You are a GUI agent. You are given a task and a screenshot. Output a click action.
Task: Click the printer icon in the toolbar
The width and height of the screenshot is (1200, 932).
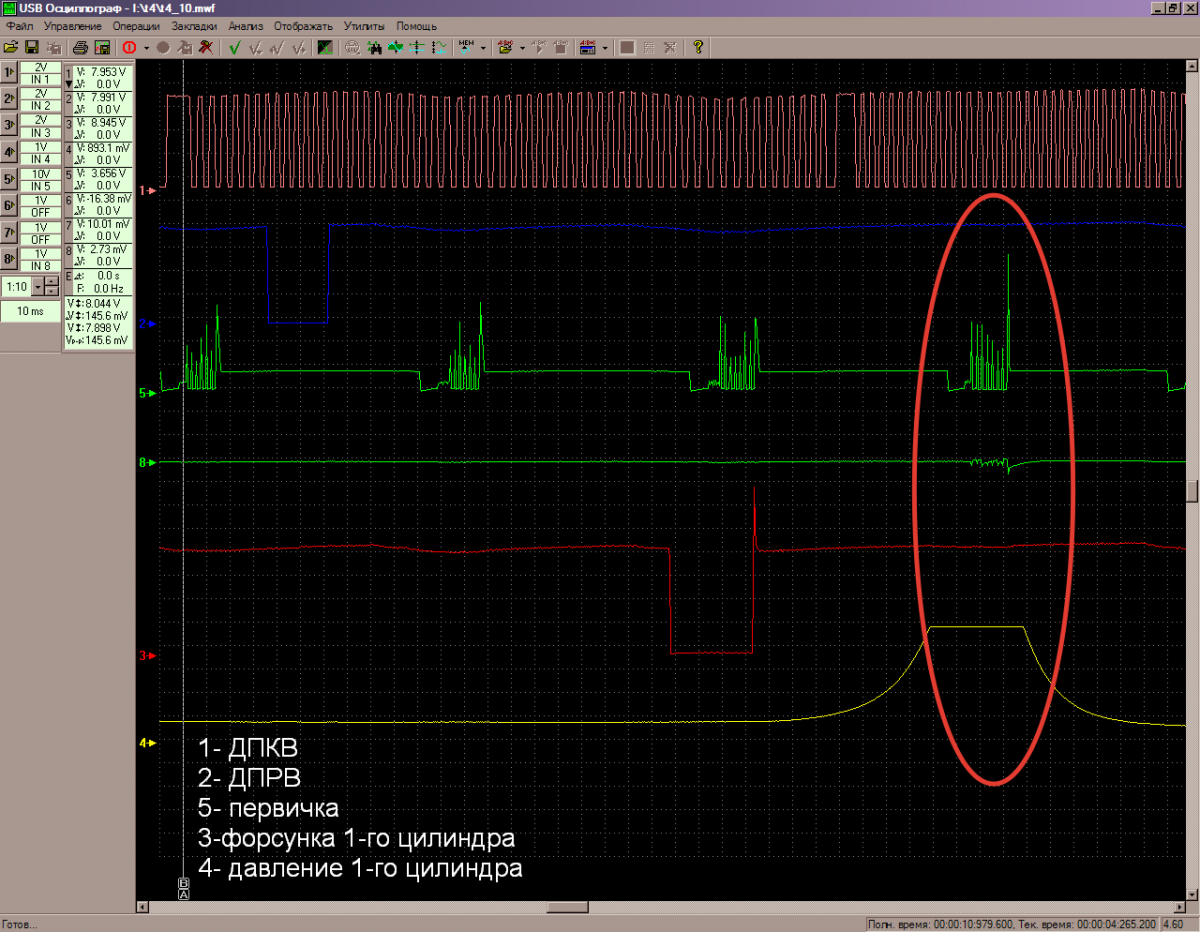pos(81,47)
